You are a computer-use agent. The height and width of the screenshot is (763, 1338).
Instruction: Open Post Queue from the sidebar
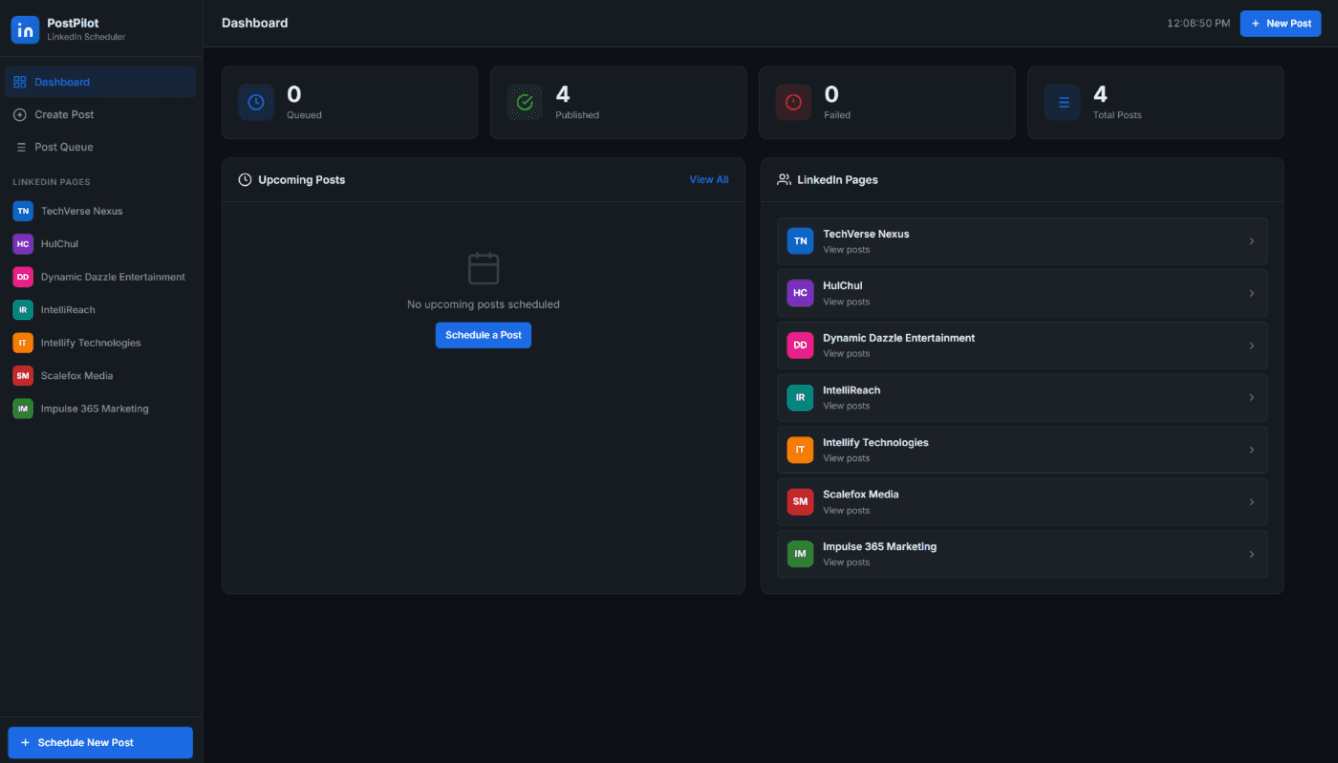[100, 147]
